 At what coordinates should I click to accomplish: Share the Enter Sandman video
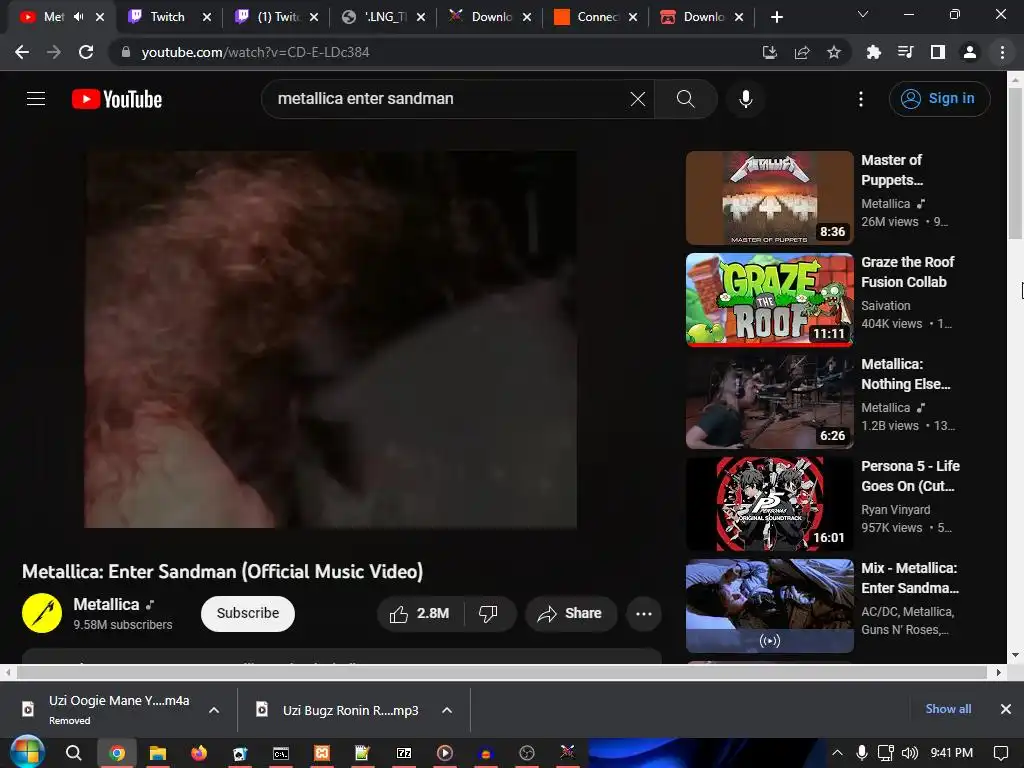click(570, 614)
